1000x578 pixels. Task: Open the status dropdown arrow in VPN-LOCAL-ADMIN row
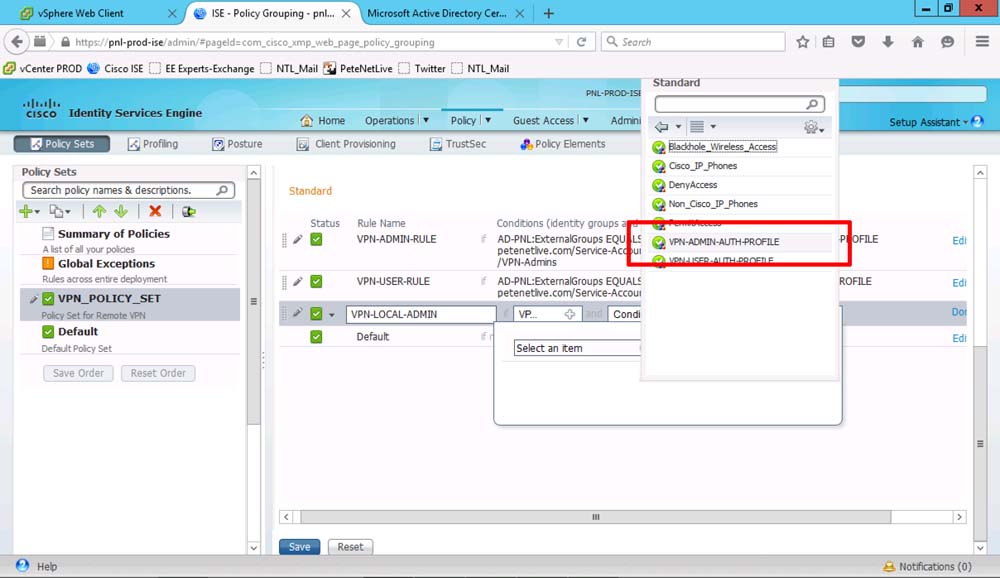pos(332,315)
